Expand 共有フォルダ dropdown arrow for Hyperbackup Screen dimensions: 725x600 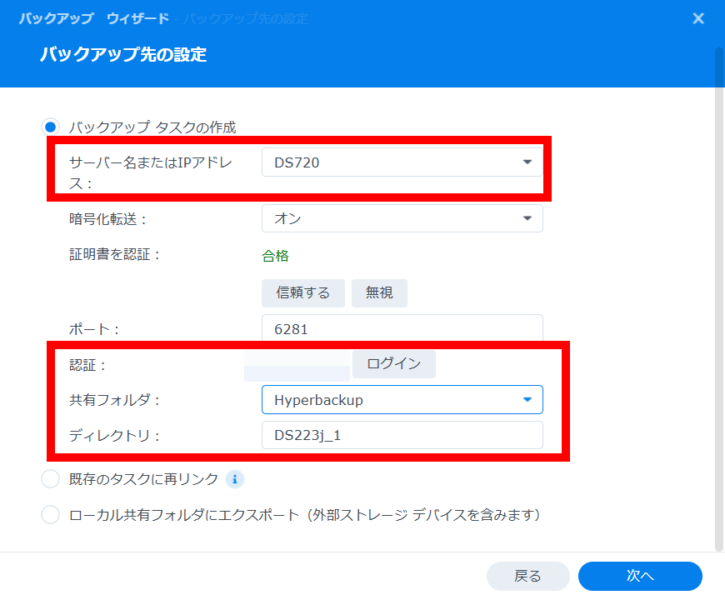527,400
